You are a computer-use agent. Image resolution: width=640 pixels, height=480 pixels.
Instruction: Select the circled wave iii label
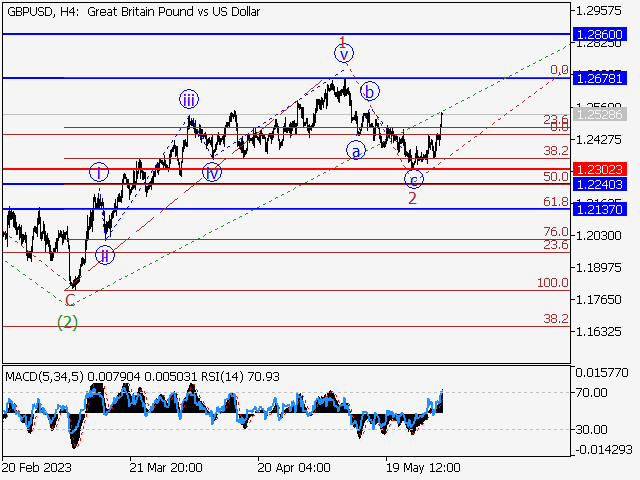189,99
